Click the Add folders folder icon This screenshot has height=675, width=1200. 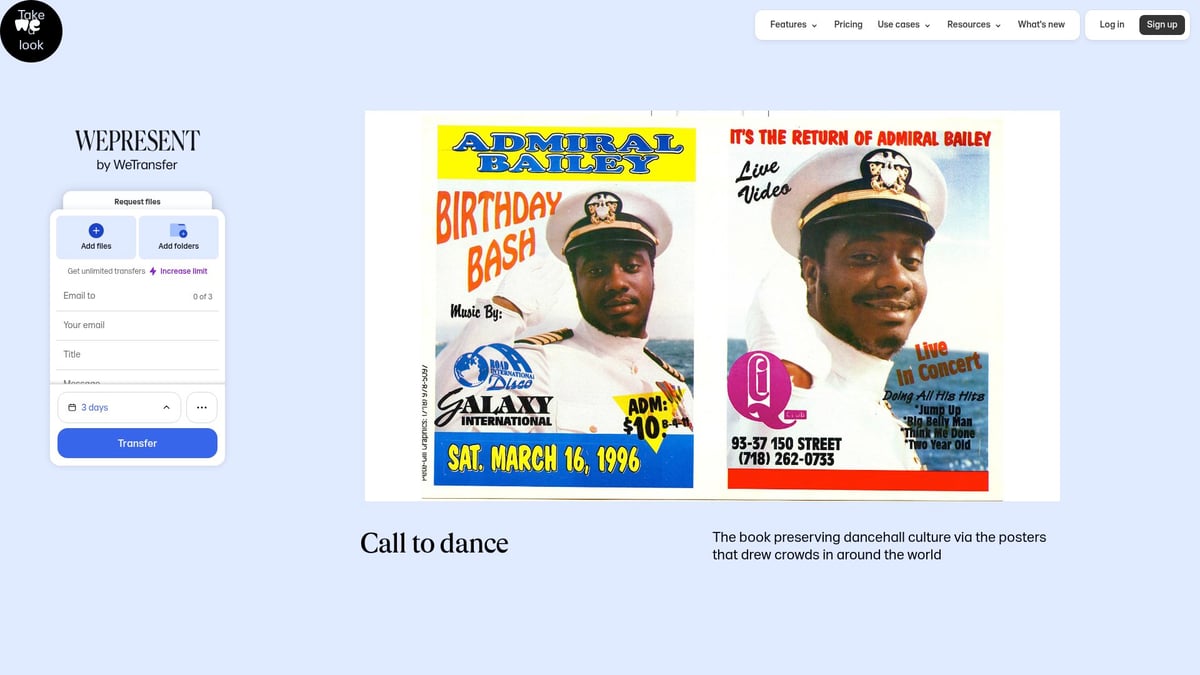[x=178, y=230]
